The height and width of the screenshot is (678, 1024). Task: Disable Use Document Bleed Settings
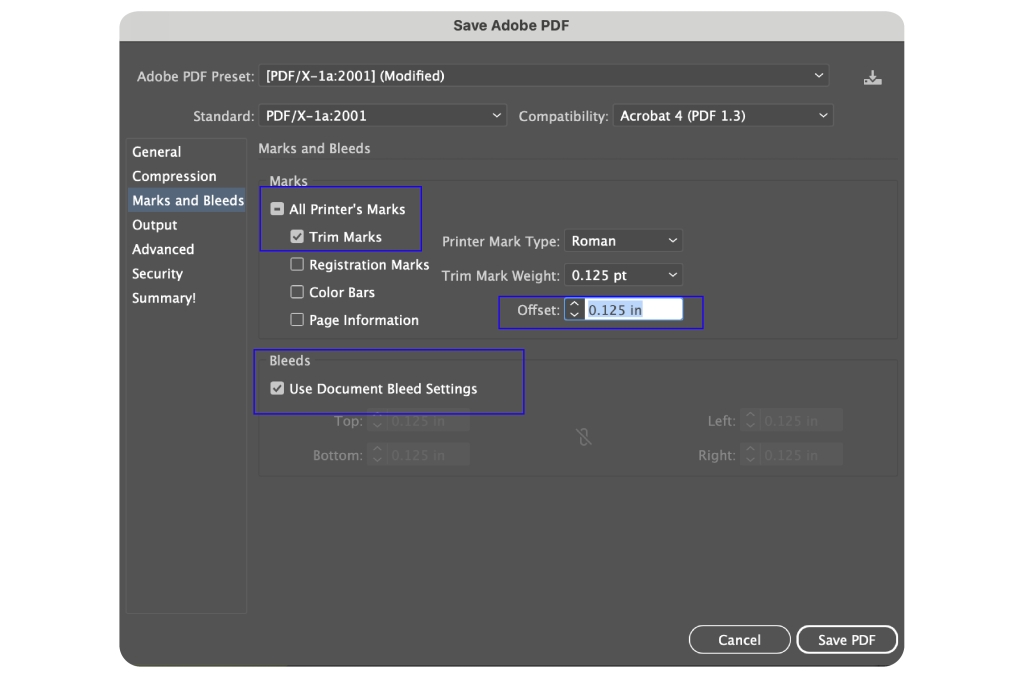tap(277, 389)
